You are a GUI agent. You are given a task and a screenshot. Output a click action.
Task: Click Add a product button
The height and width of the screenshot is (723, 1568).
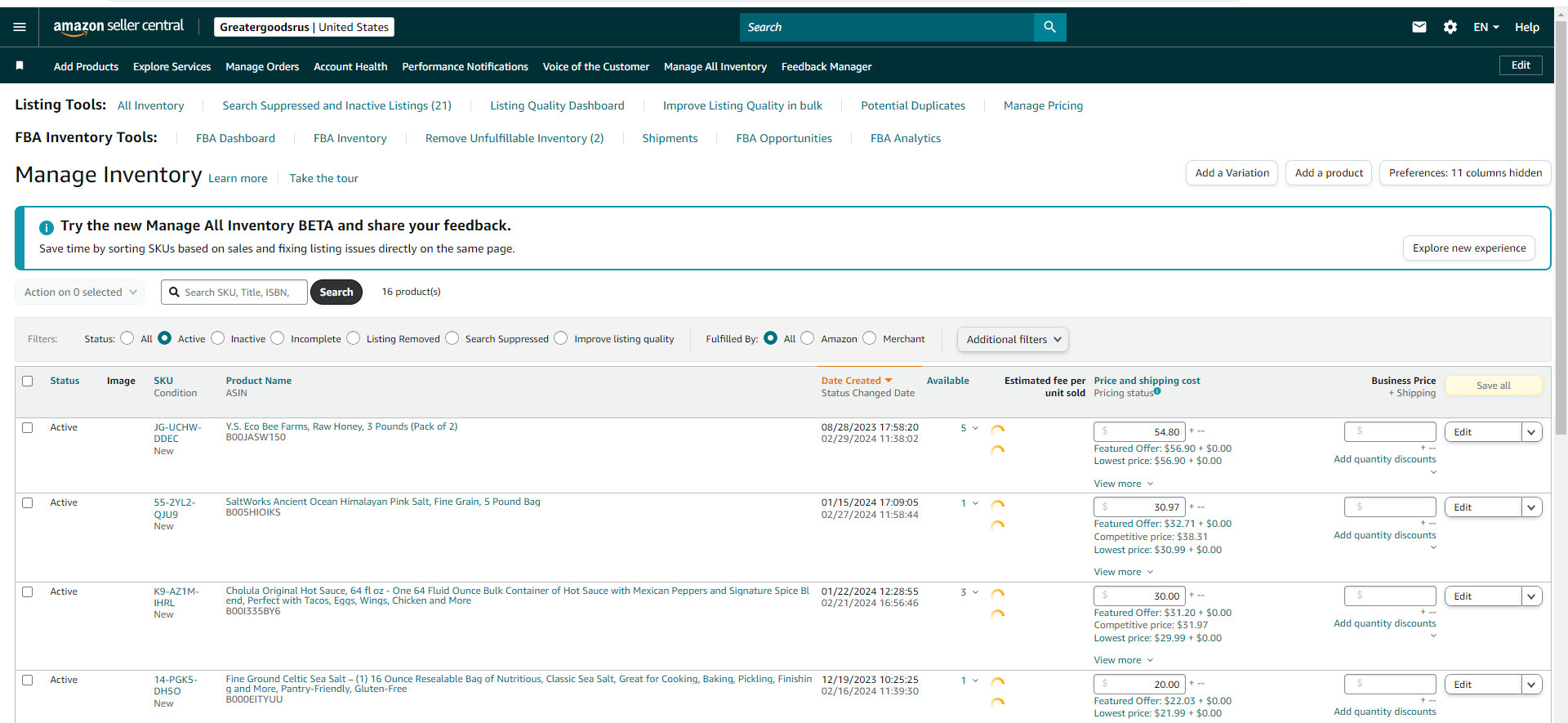pos(1329,173)
